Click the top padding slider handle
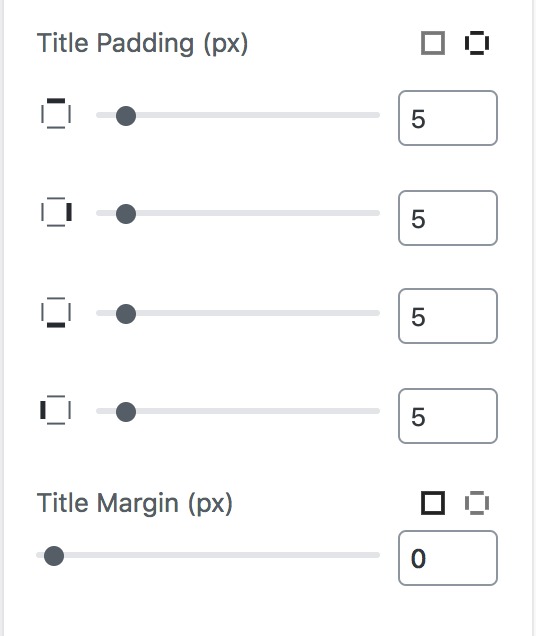This screenshot has width=536, height=636. point(126,116)
